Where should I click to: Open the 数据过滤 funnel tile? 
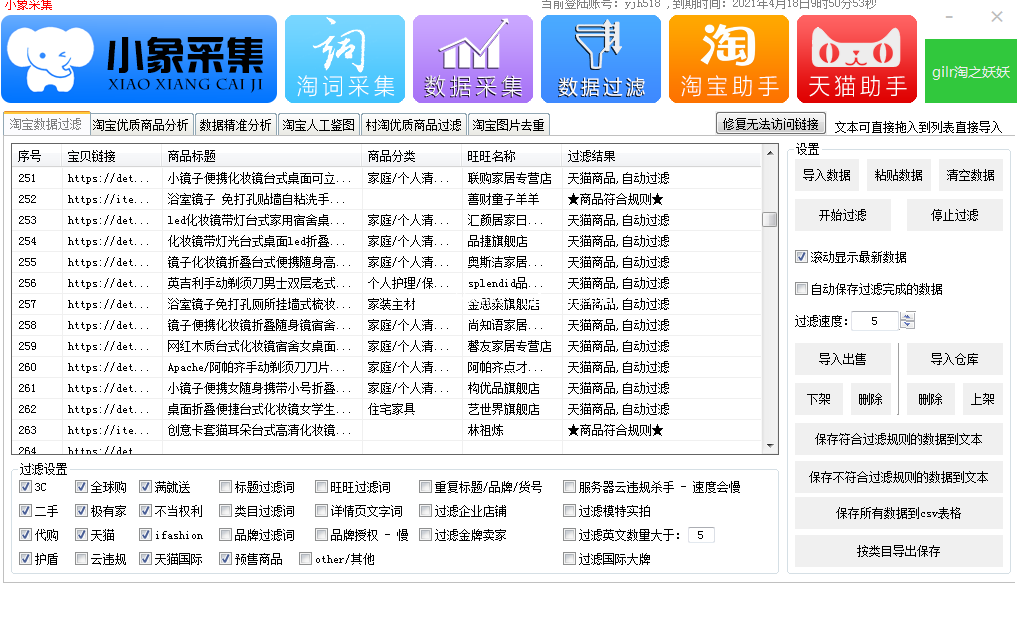click(601, 59)
